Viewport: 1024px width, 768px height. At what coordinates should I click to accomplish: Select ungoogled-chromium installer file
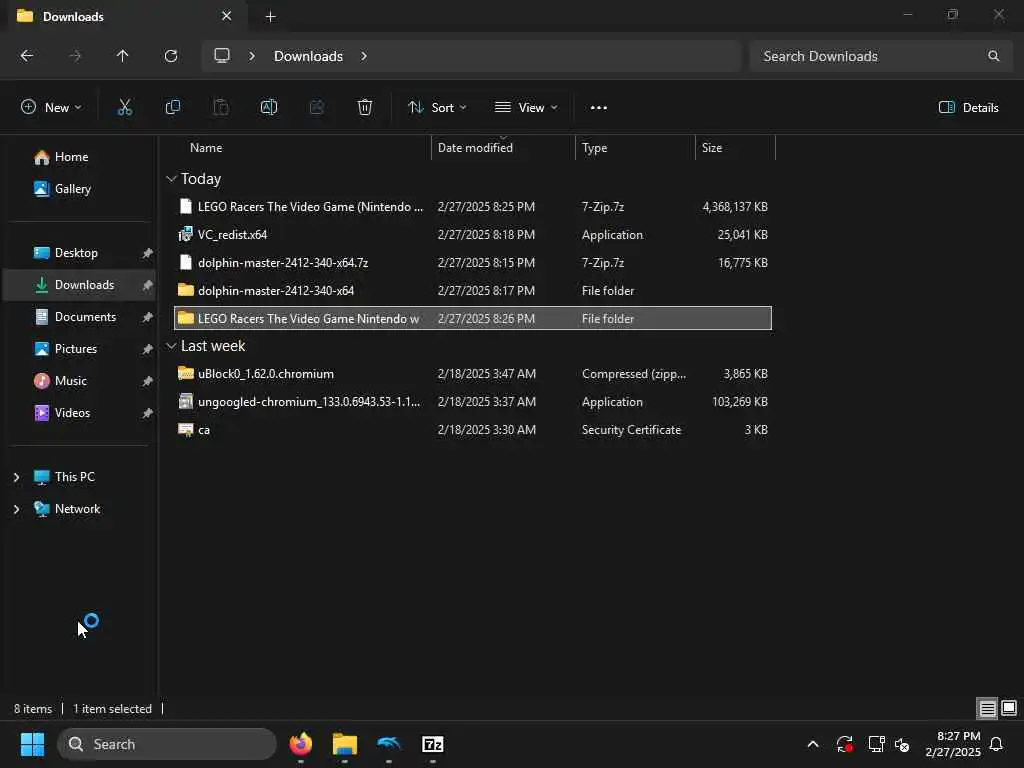(x=473, y=402)
